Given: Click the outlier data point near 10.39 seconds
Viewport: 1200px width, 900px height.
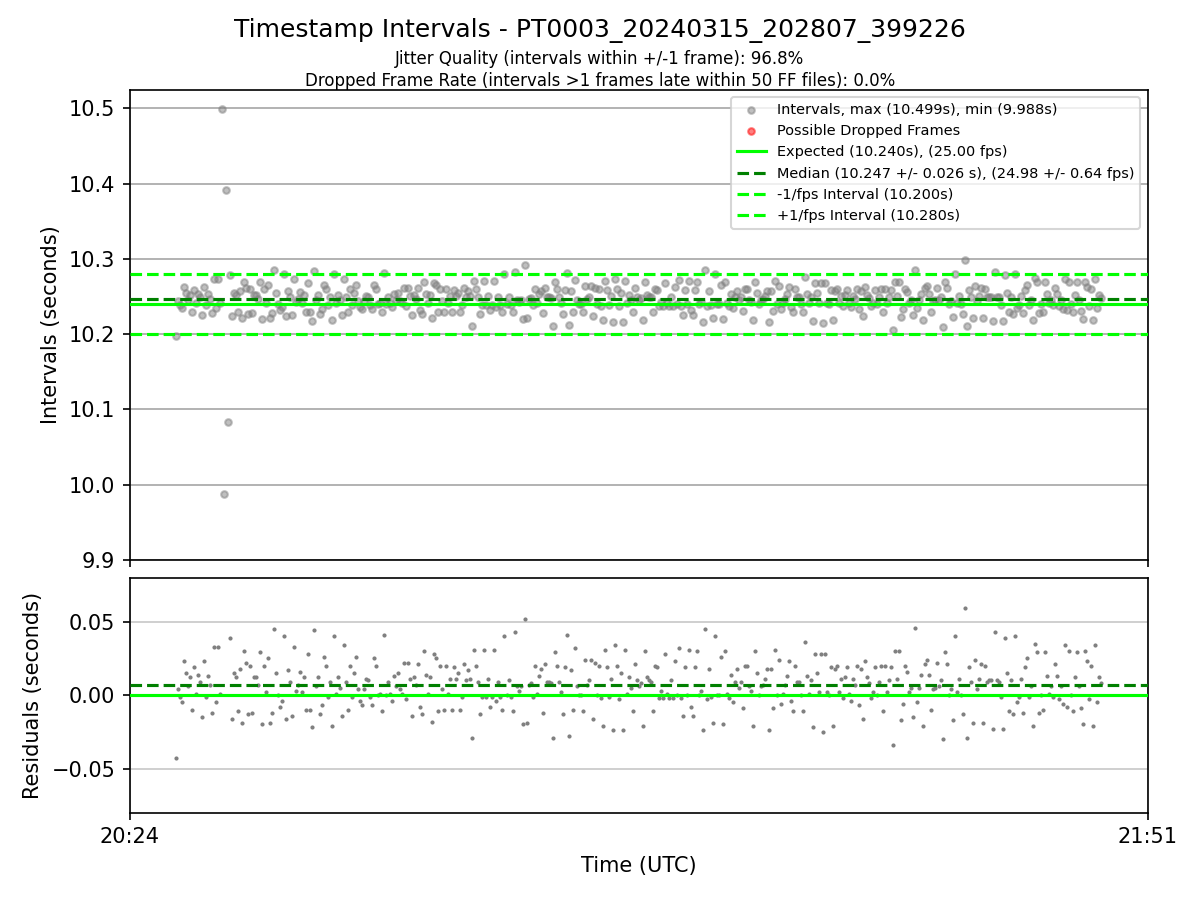Looking at the screenshot, I should tap(226, 190).
